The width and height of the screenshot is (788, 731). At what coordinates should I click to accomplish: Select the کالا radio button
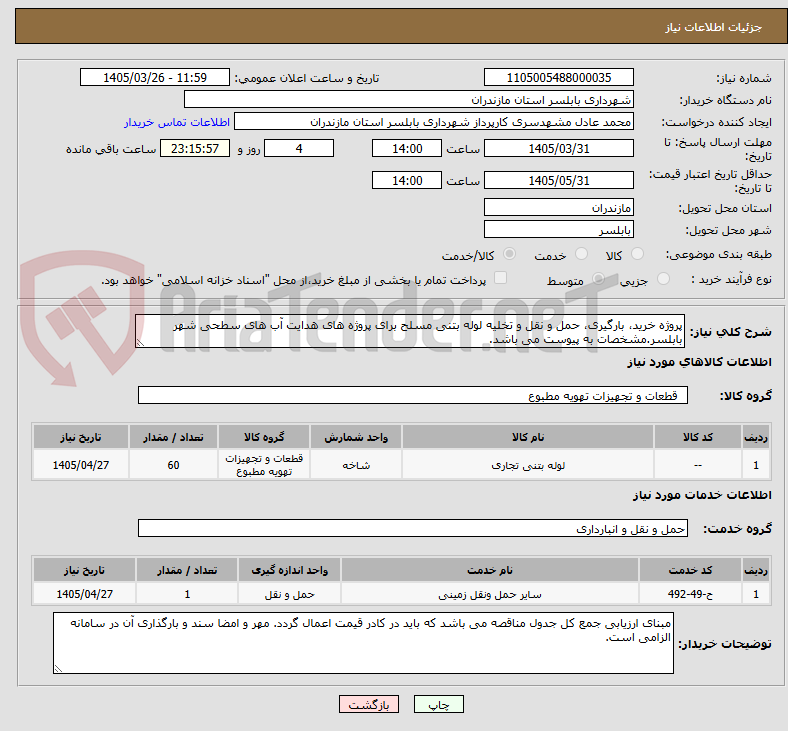point(637,254)
